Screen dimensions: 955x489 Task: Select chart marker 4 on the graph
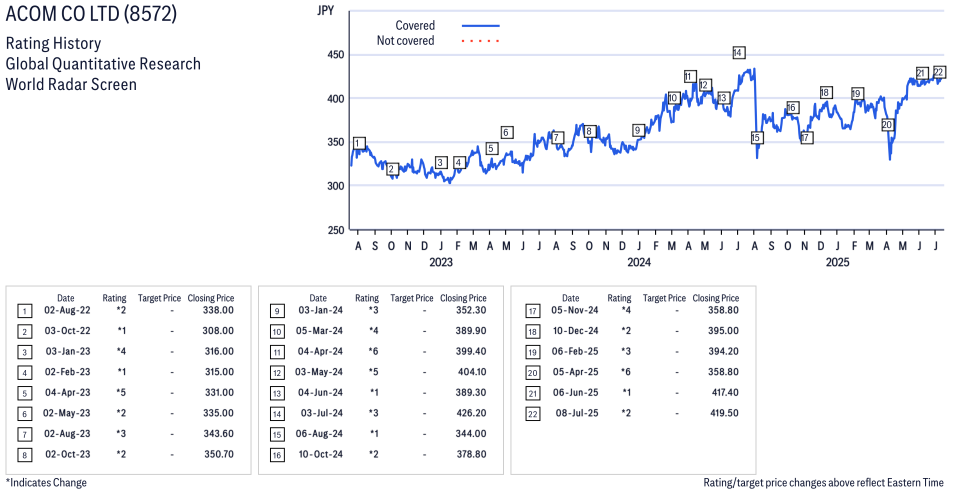tap(459, 163)
